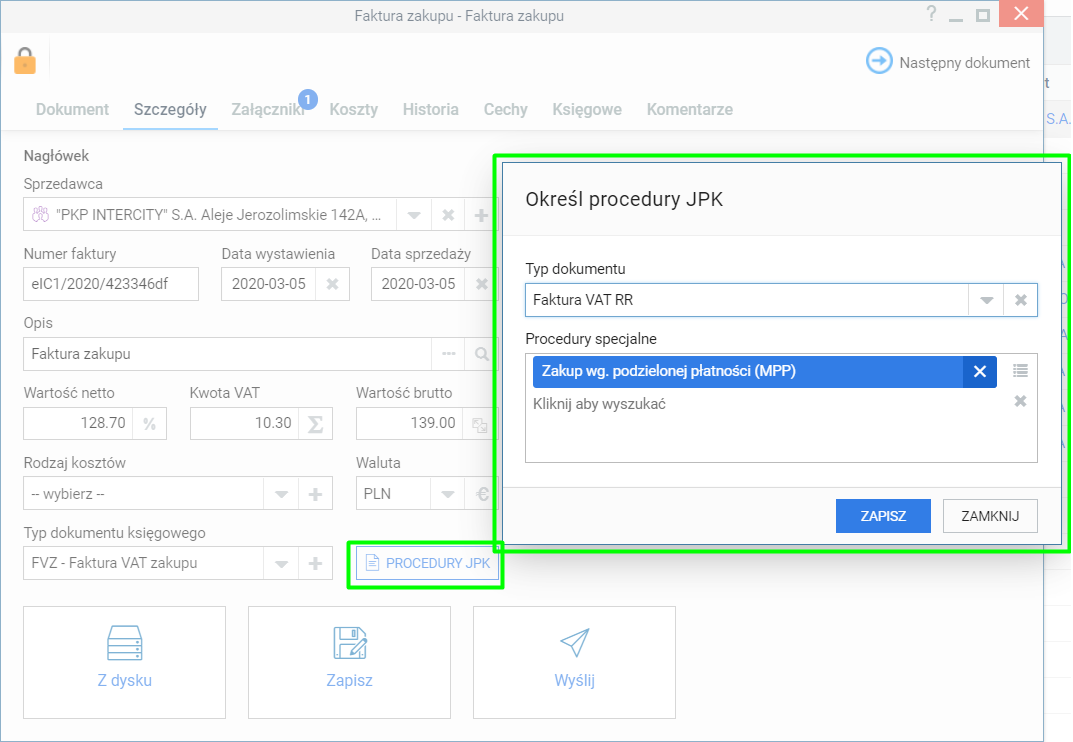Click the magnifier icon in Opis field
1073x742 pixels.
[482, 354]
